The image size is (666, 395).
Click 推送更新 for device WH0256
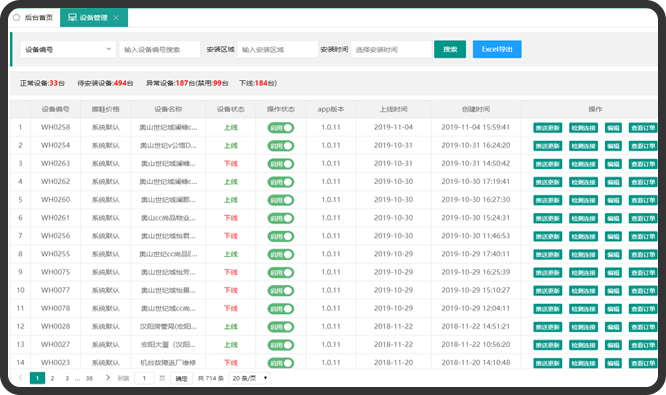click(x=547, y=237)
